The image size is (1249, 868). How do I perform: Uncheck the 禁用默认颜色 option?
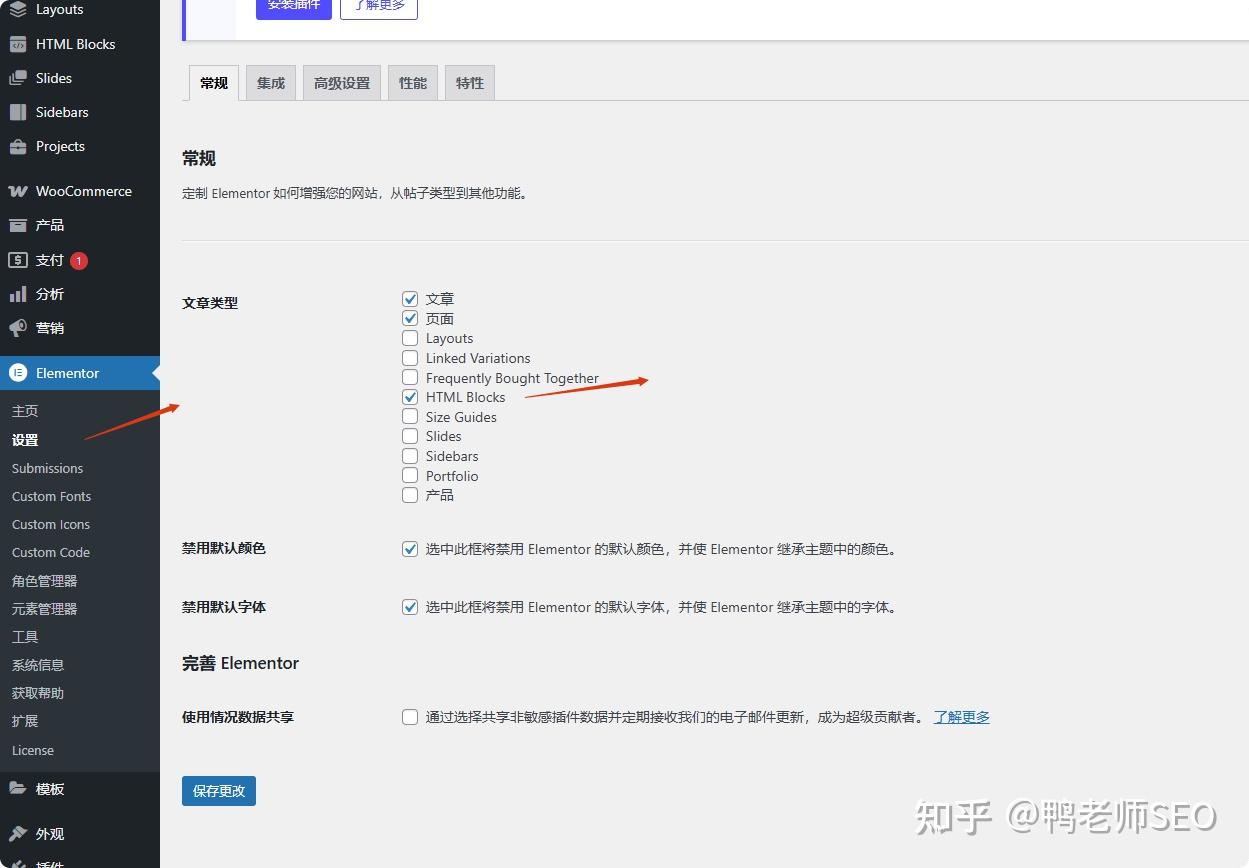(x=410, y=548)
